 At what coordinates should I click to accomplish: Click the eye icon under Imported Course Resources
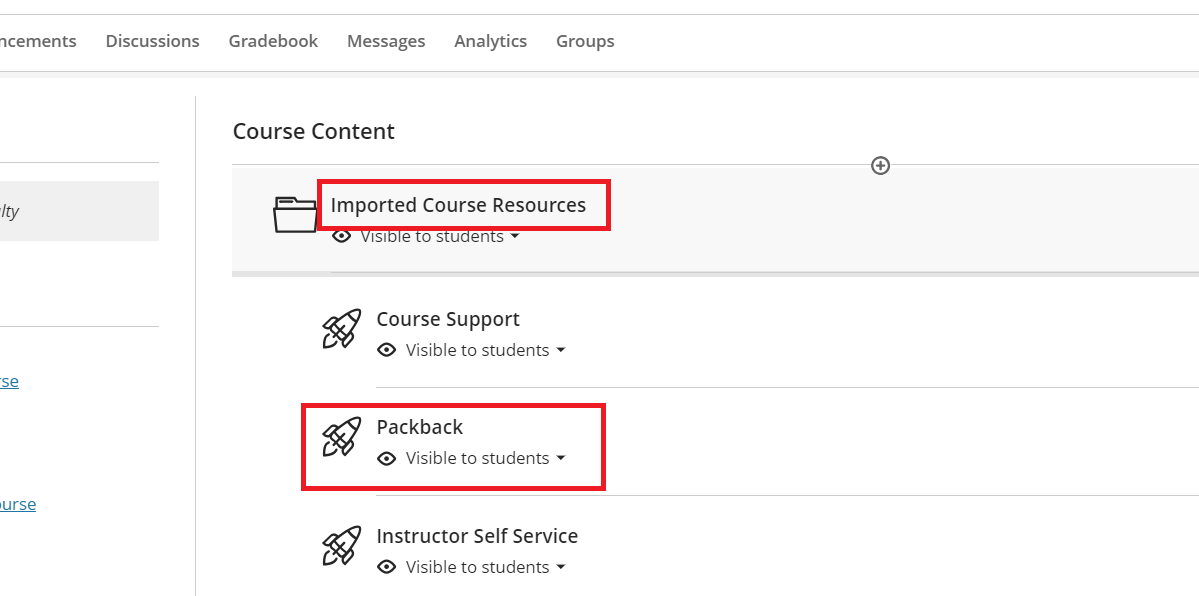[x=342, y=236]
